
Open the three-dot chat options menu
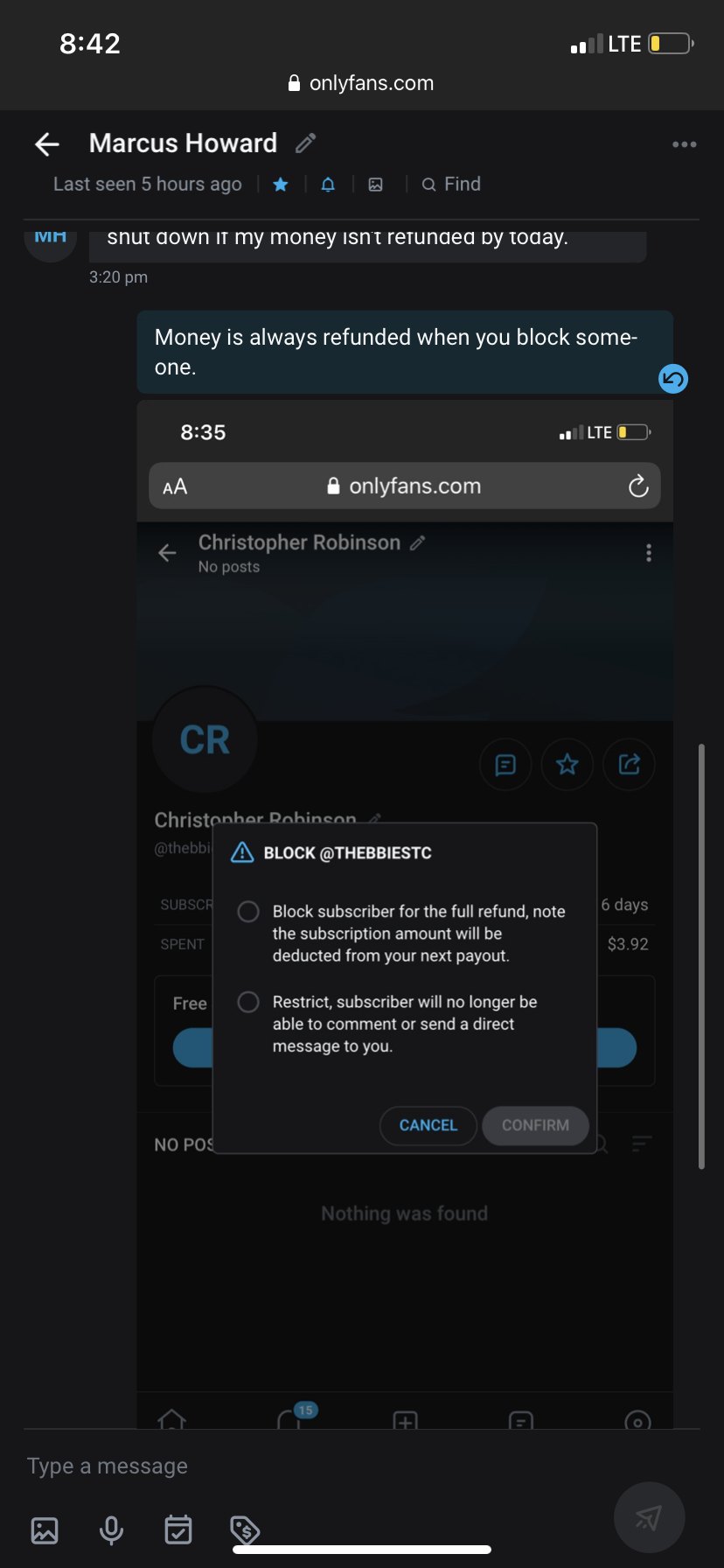pyautogui.click(x=684, y=144)
